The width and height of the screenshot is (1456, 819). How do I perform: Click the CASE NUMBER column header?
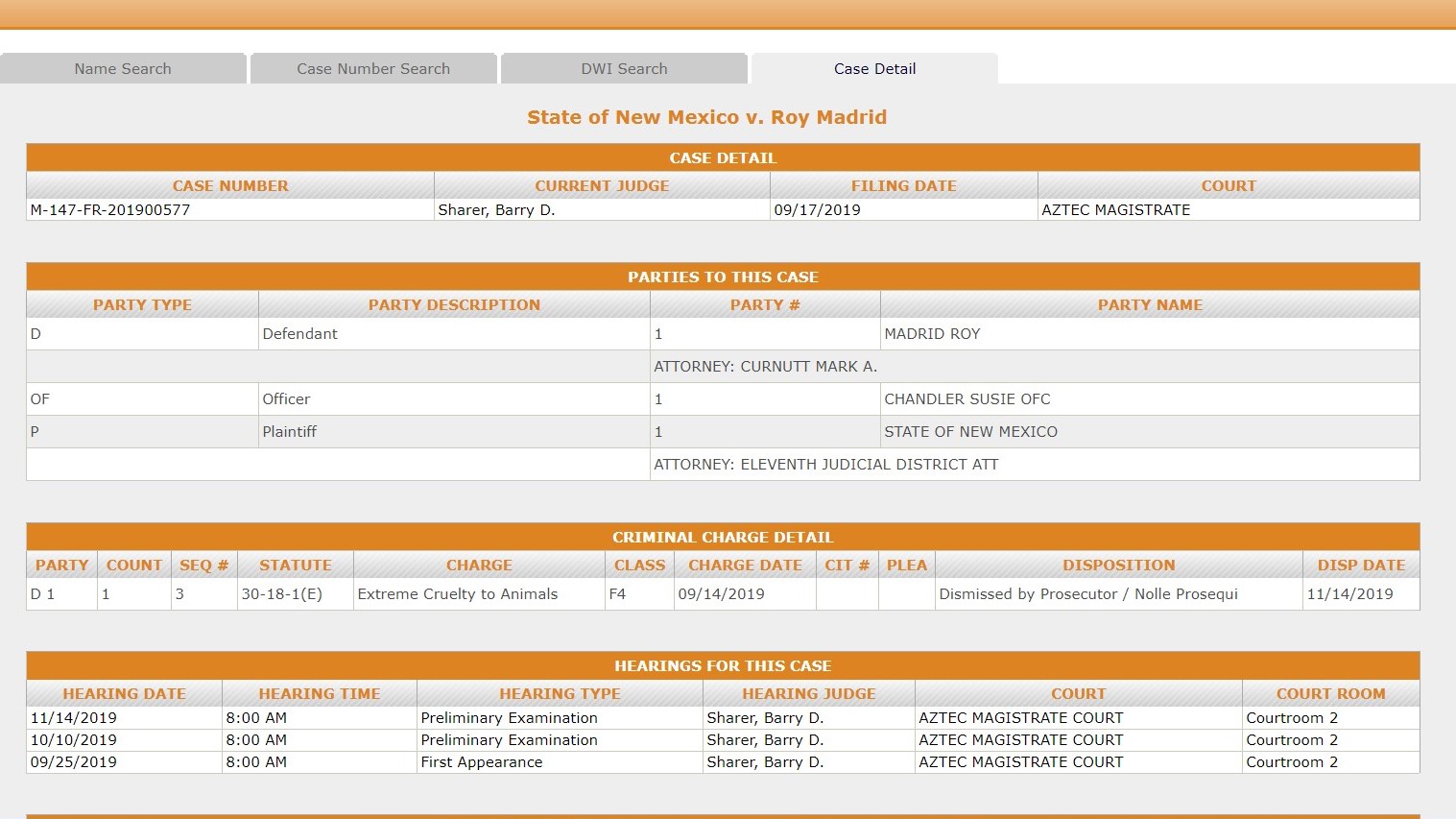pyautogui.click(x=230, y=186)
